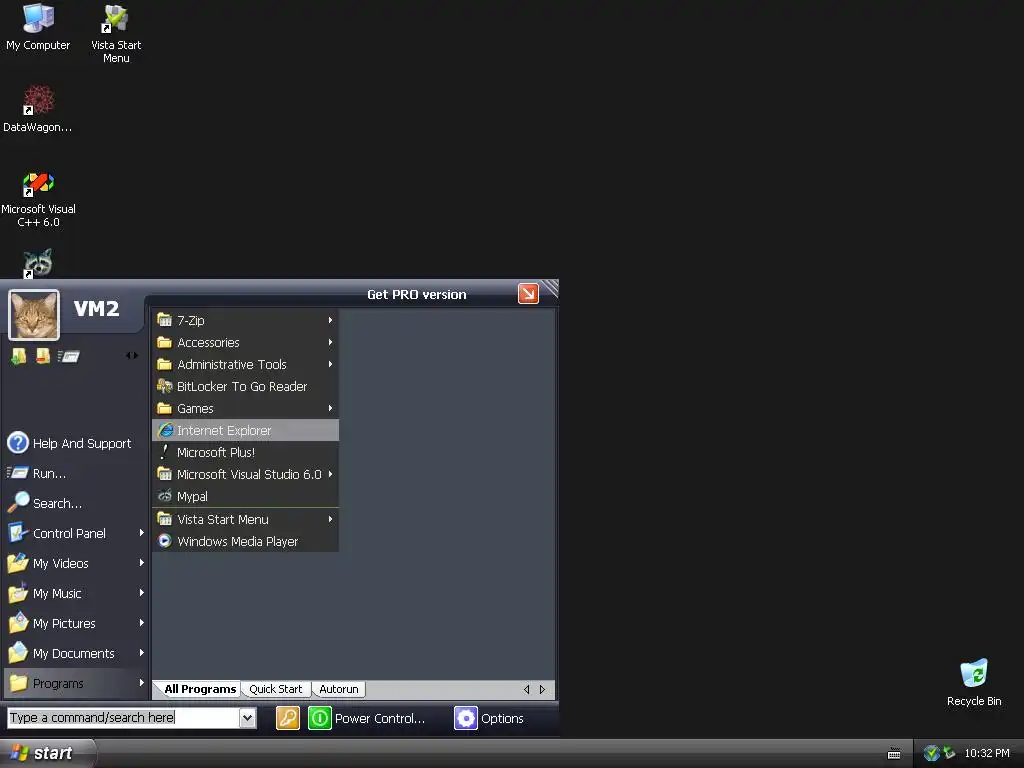Viewport: 1024px width, 768px height.
Task: Open the Recycle Bin
Action: pyautogui.click(x=974, y=682)
